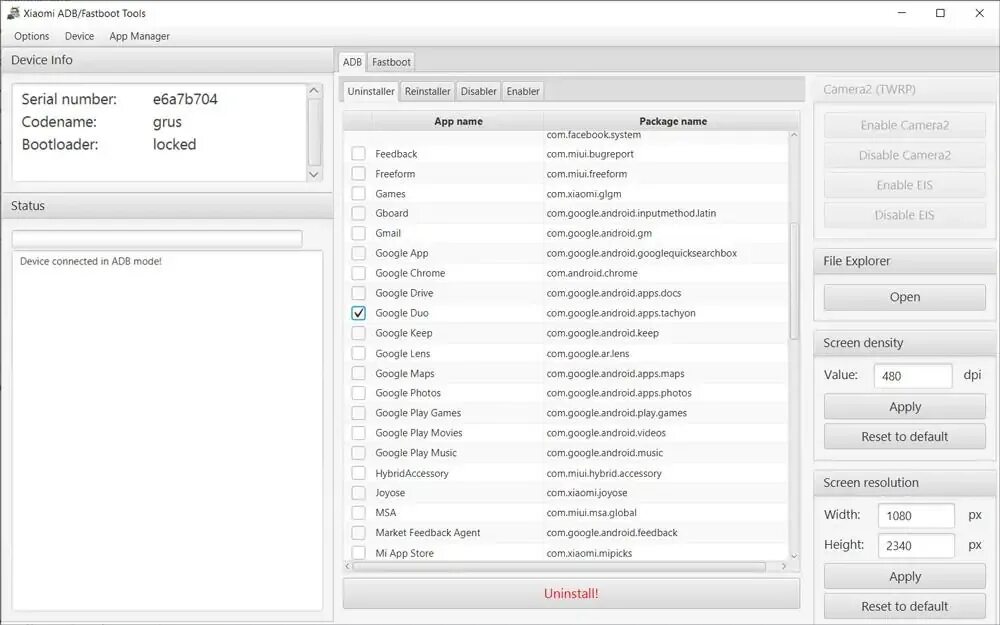Check the Freeform app checkbox
Viewport: 1000px width, 625px height.
pos(358,173)
